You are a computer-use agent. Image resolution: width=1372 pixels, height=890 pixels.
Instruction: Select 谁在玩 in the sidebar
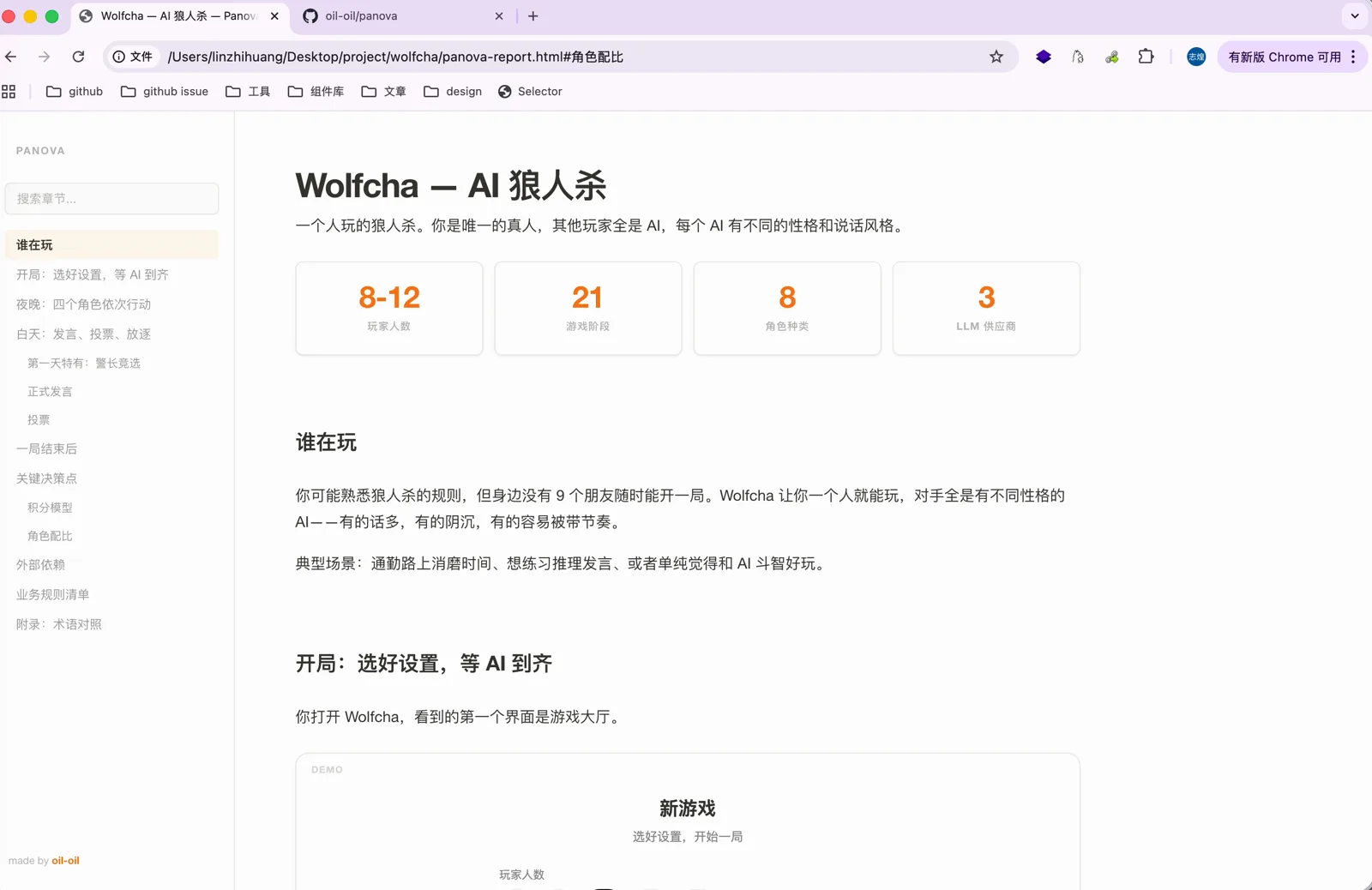pos(111,245)
